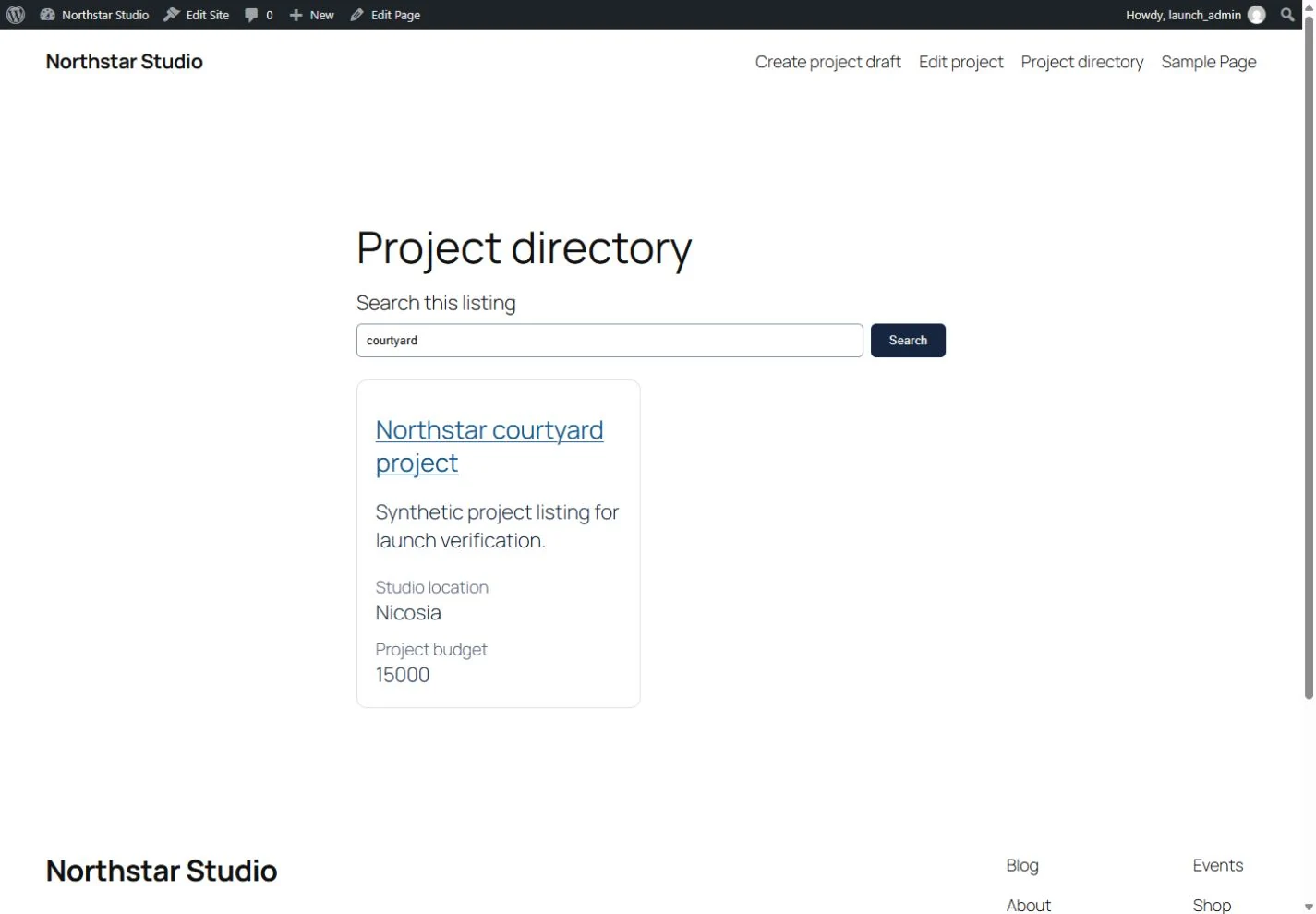Click the dashboard gauge icon beside Northstar Studio
Screen dimensions: 1316x914
pos(47,15)
